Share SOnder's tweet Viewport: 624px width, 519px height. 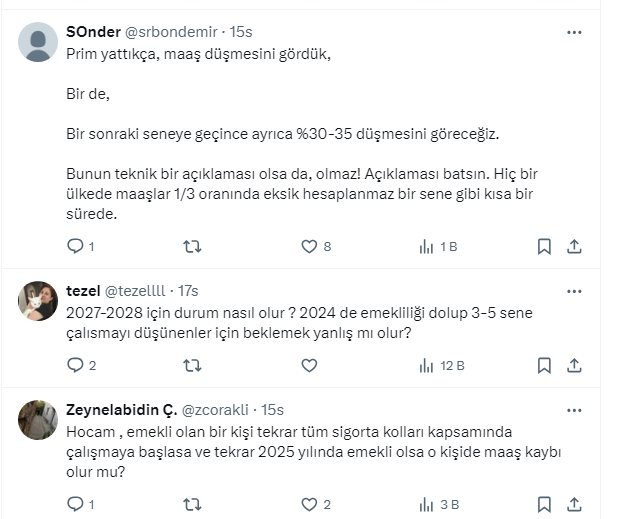(574, 246)
